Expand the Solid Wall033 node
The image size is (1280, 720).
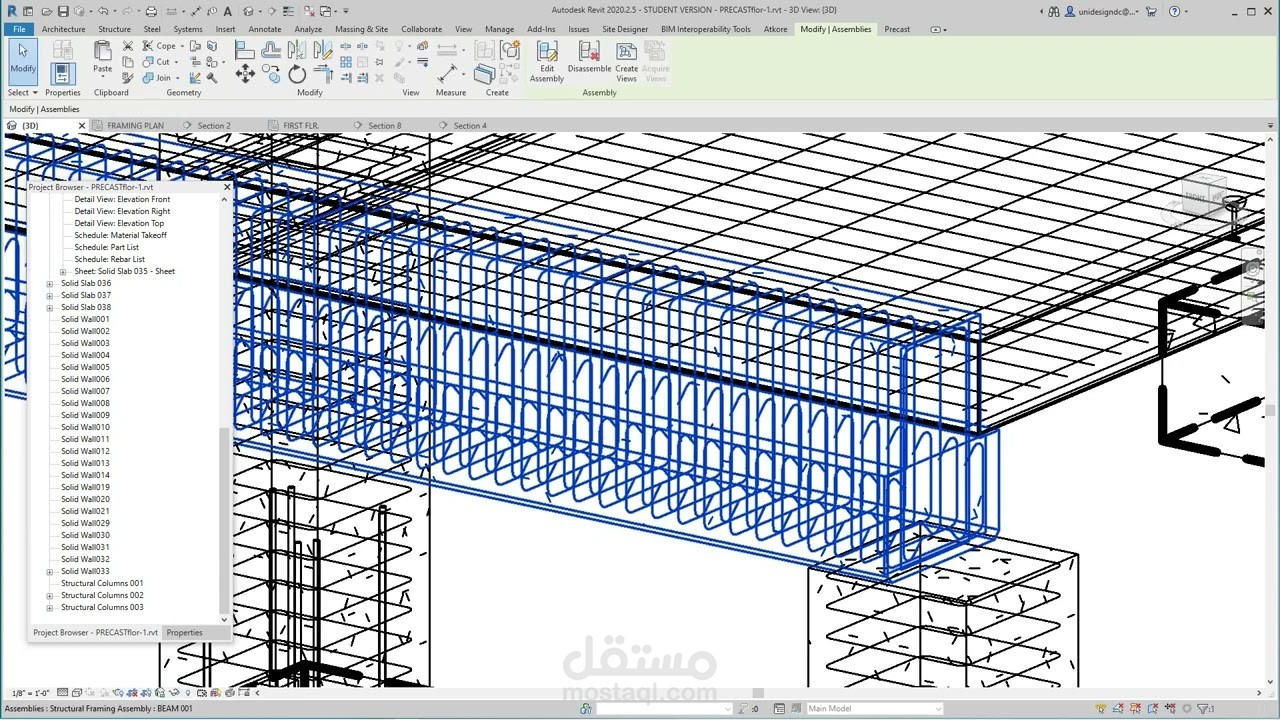(x=50, y=572)
